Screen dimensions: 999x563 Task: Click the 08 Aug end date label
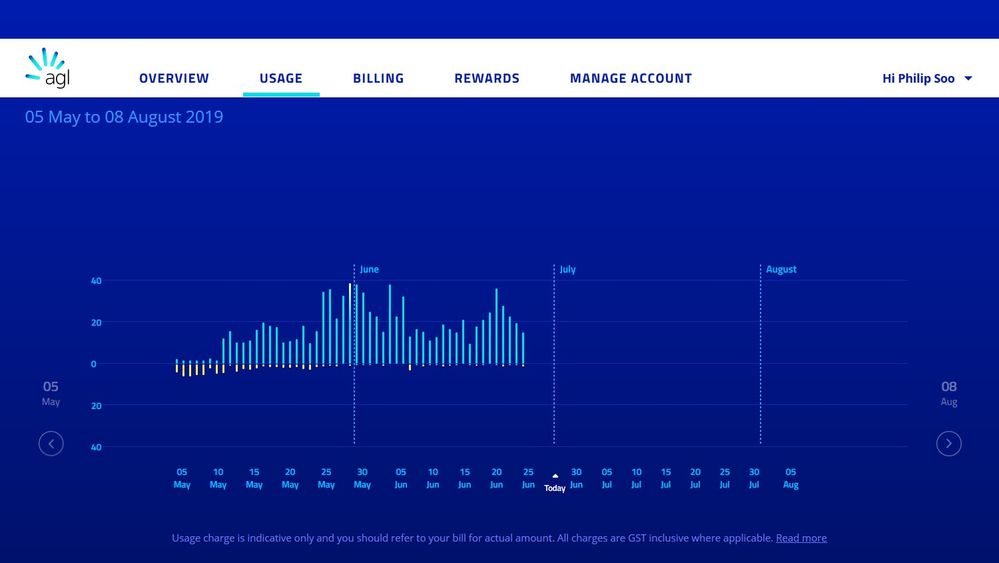click(x=949, y=393)
